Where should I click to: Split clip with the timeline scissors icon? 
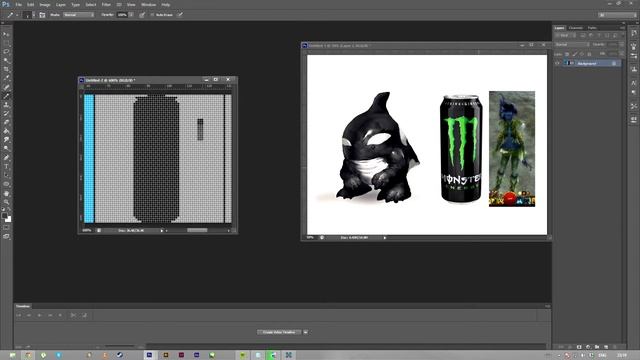point(73,315)
